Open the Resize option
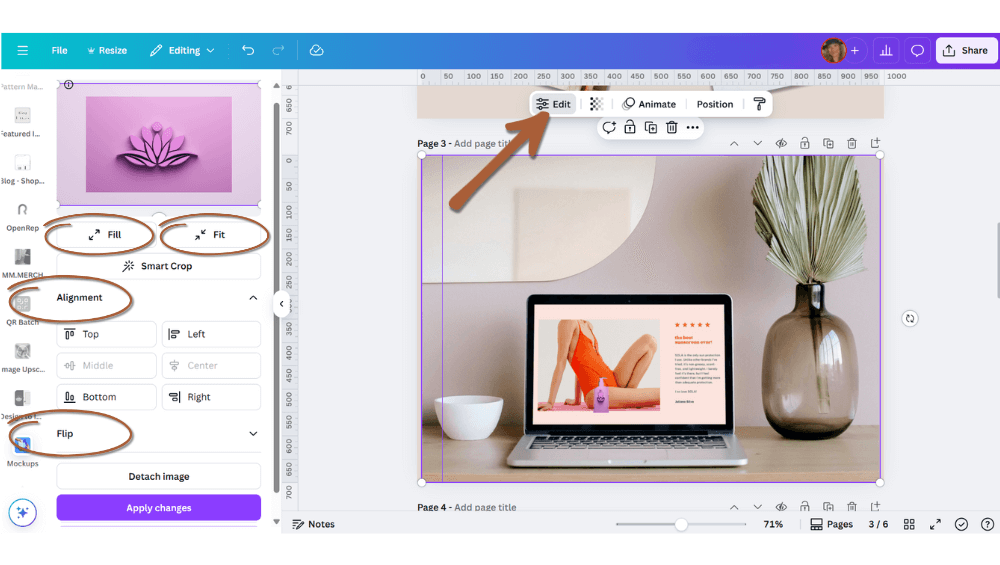 click(107, 50)
